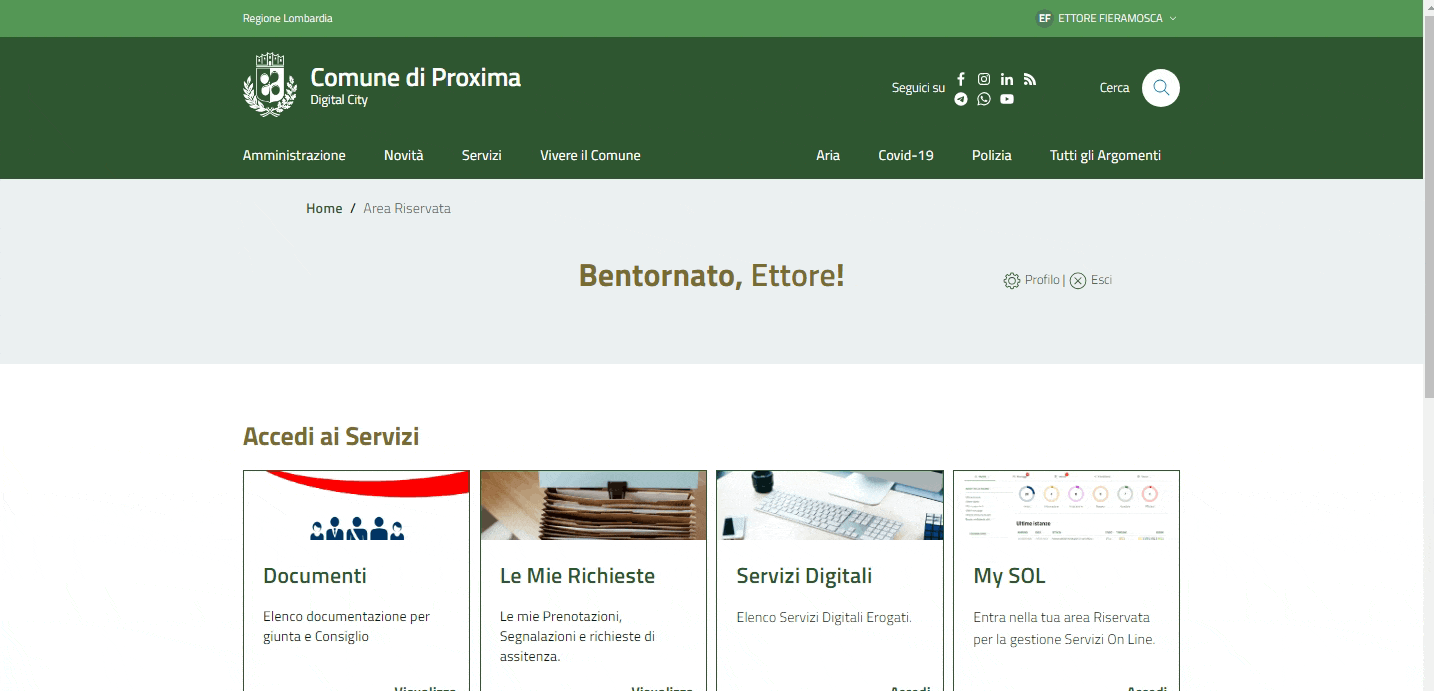The height and width of the screenshot is (691, 1434).
Task: Click the Covid-19 topic link
Action: pos(905,155)
